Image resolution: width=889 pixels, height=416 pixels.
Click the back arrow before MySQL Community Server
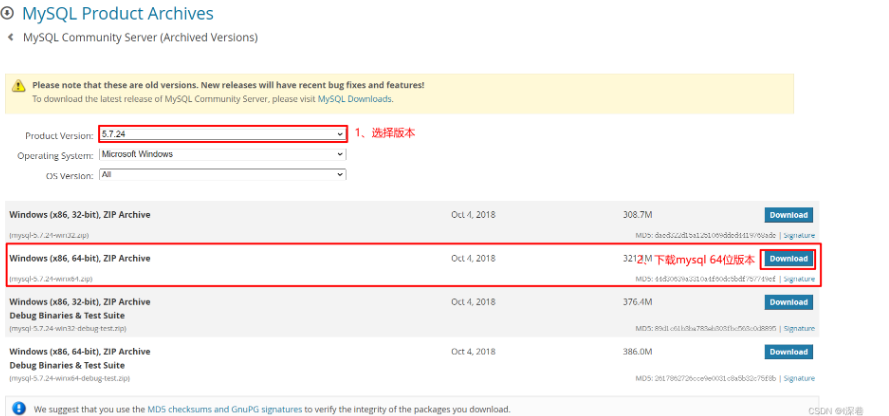[x=10, y=37]
